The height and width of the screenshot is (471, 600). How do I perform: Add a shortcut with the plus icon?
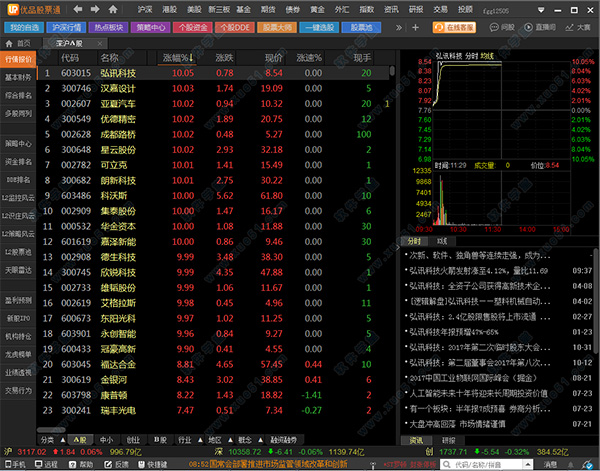tap(415, 27)
